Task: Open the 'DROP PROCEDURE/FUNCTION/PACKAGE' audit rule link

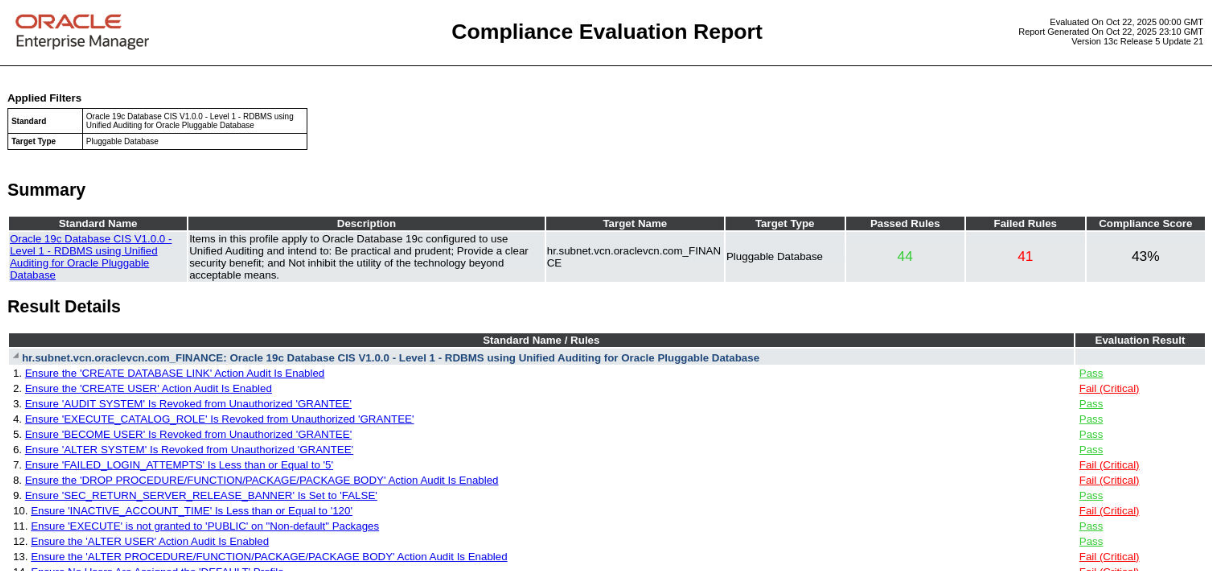Action: click(x=261, y=480)
